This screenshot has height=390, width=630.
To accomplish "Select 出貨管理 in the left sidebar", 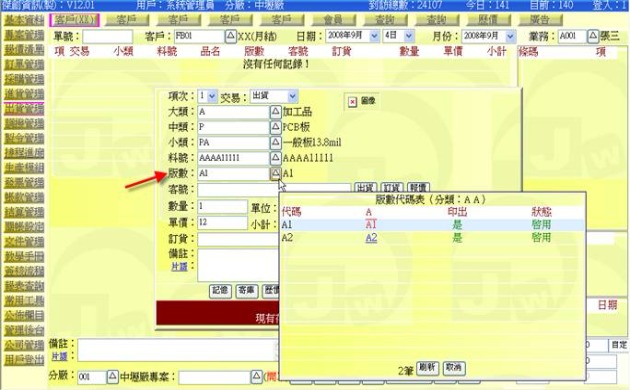I will [24, 108].
